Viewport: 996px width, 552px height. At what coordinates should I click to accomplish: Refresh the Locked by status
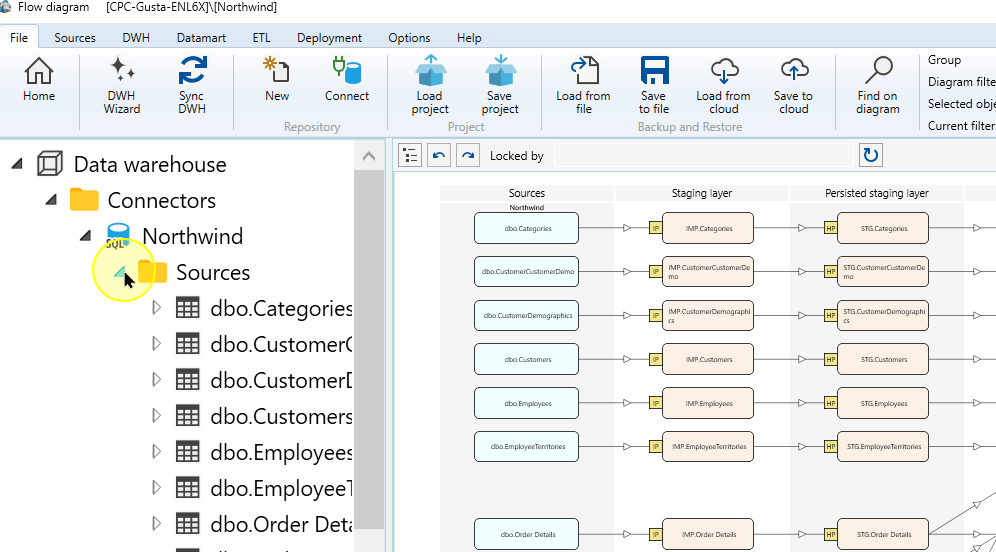871,155
